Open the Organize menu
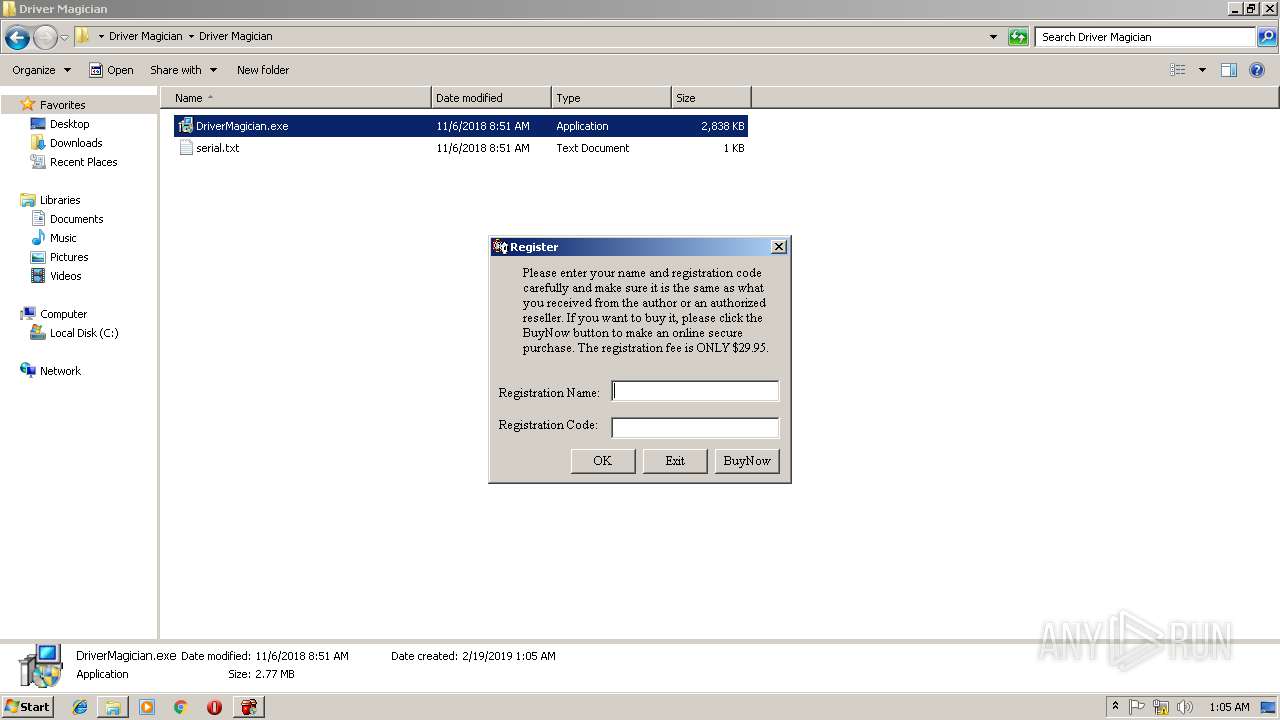 41,70
